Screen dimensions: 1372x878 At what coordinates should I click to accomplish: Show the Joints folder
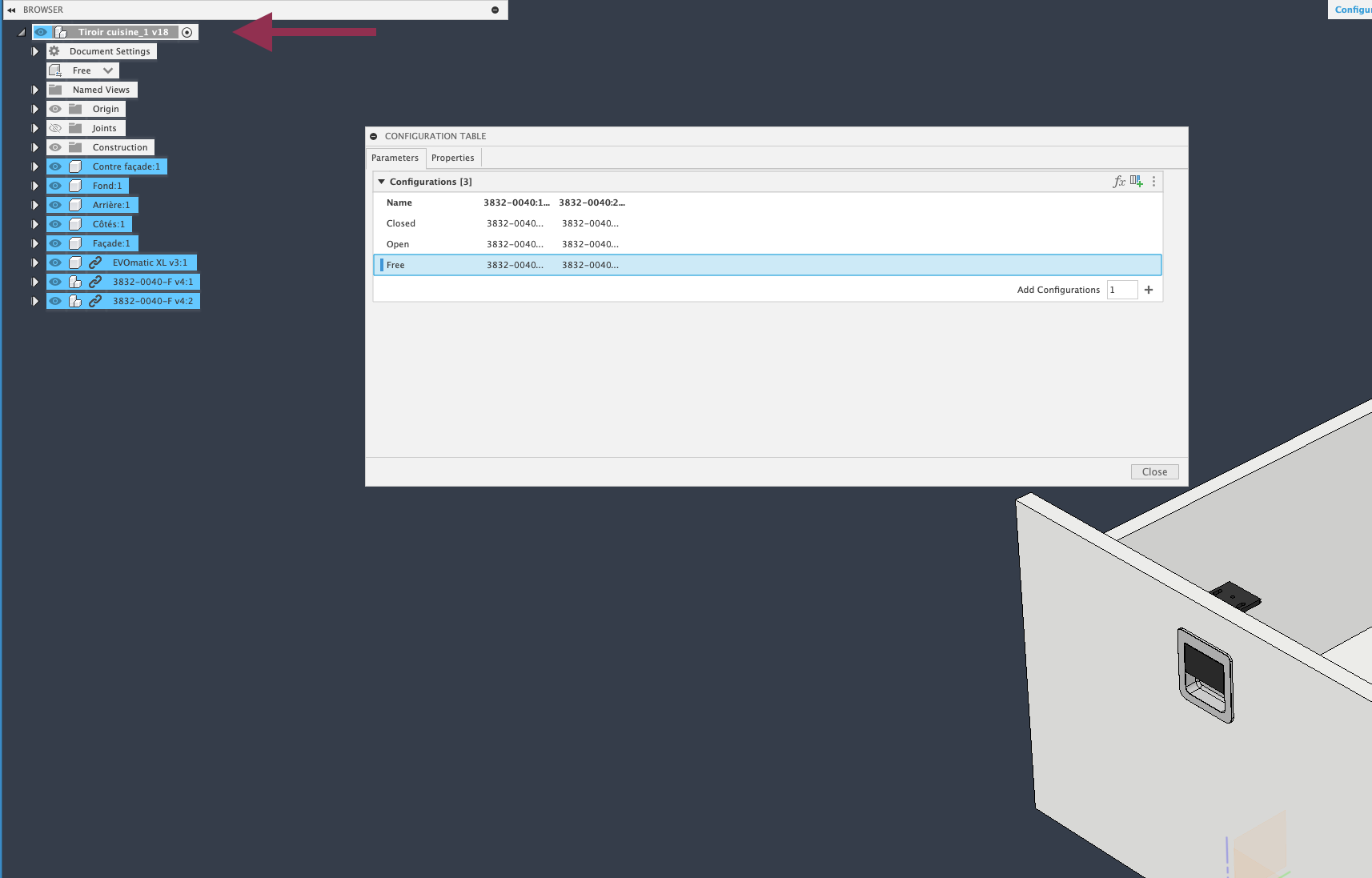click(54, 127)
